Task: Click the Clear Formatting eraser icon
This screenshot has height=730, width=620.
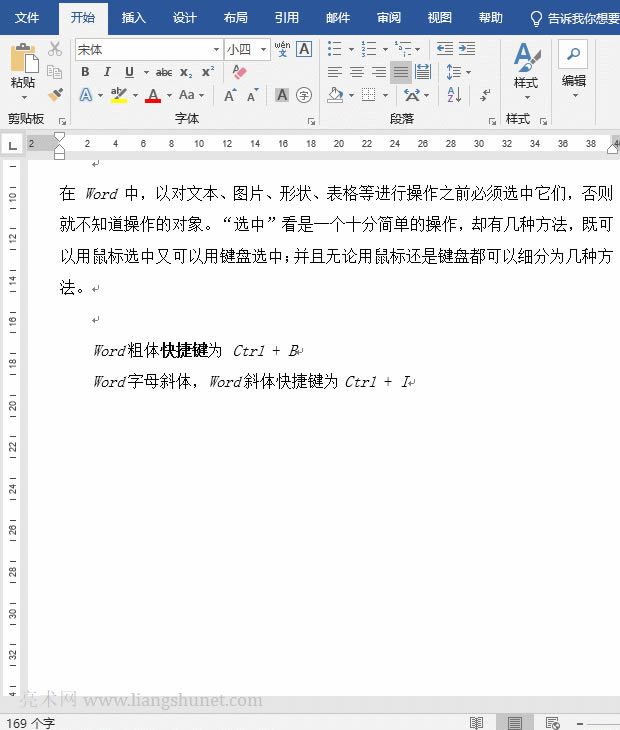Action: (239, 72)
